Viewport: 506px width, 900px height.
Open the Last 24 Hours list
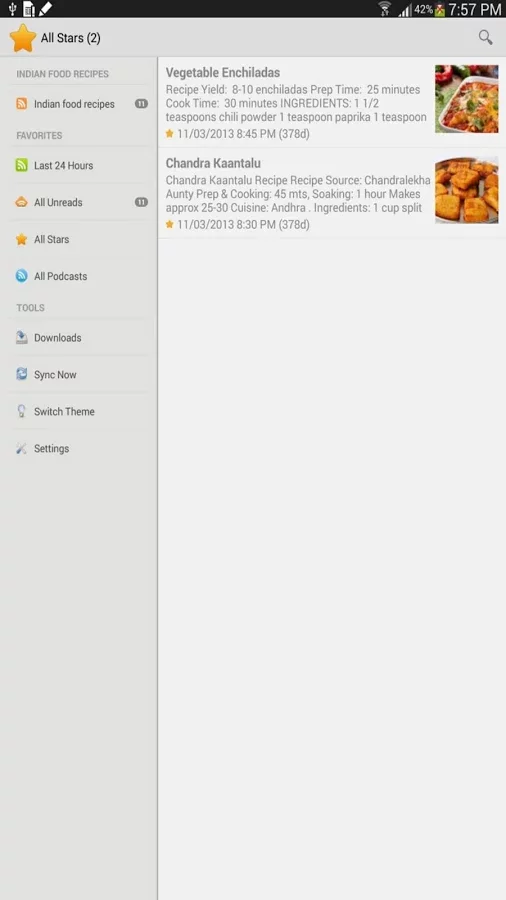tap(79, 165)
